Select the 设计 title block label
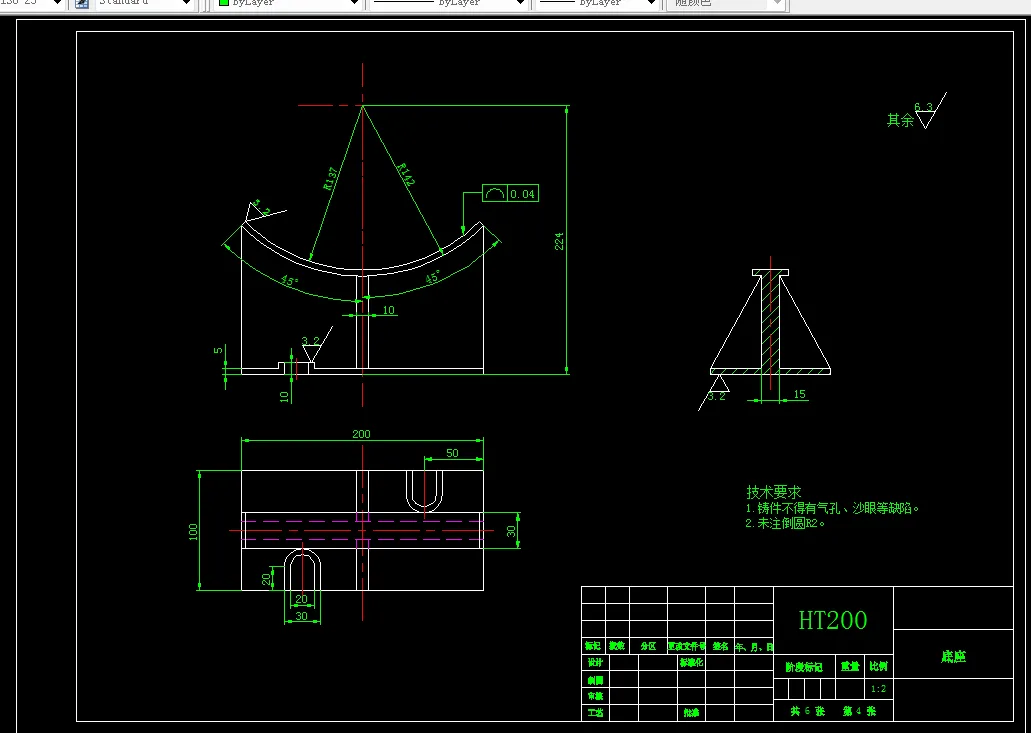This screenshot has height=733, width=1031. click(595, 662)
